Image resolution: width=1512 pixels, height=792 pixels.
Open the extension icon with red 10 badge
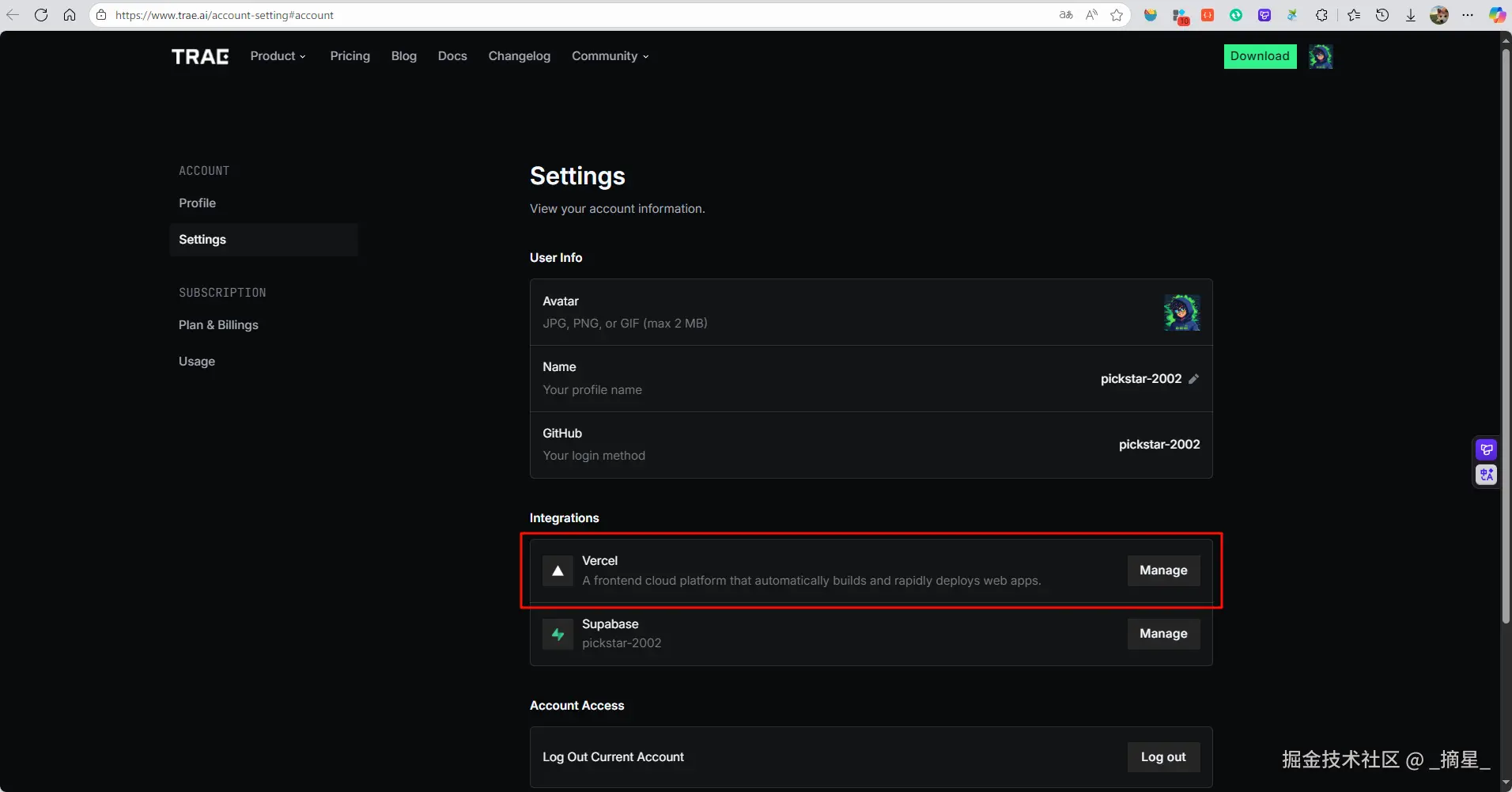(1180, 16)
